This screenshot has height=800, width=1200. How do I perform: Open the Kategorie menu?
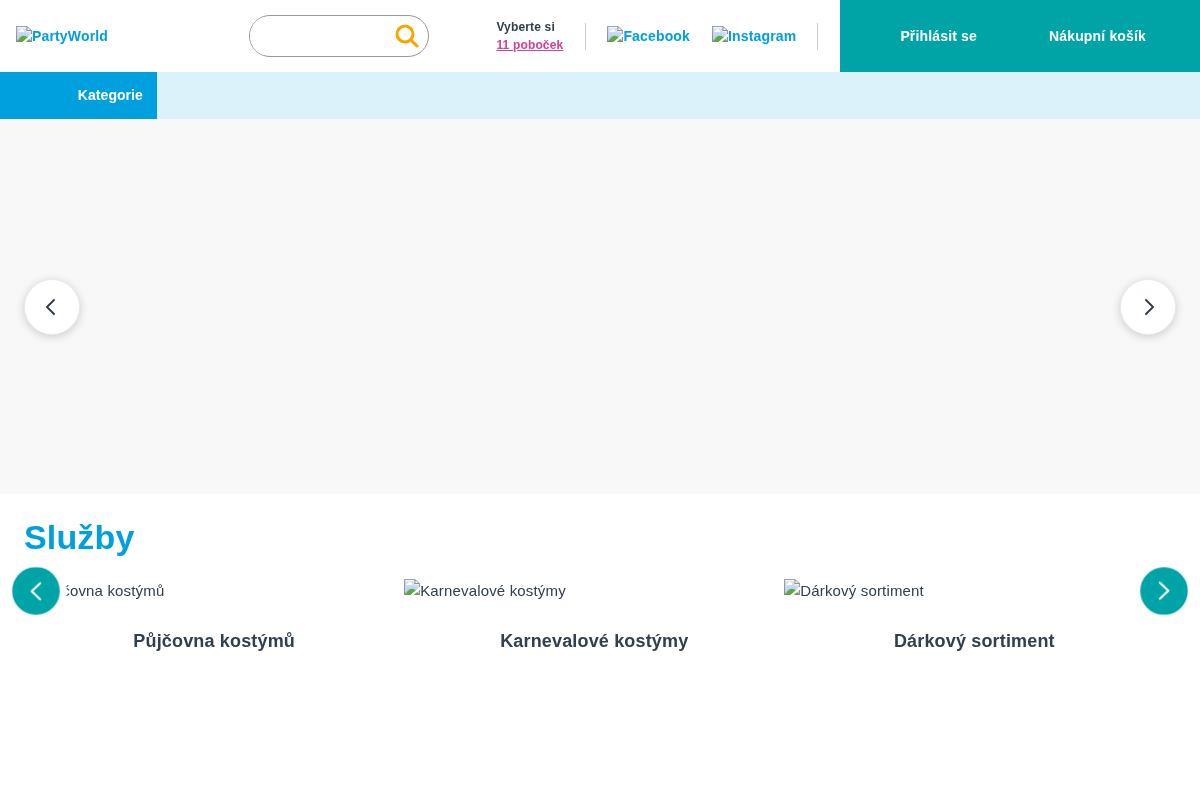click(x=78, y=95)
